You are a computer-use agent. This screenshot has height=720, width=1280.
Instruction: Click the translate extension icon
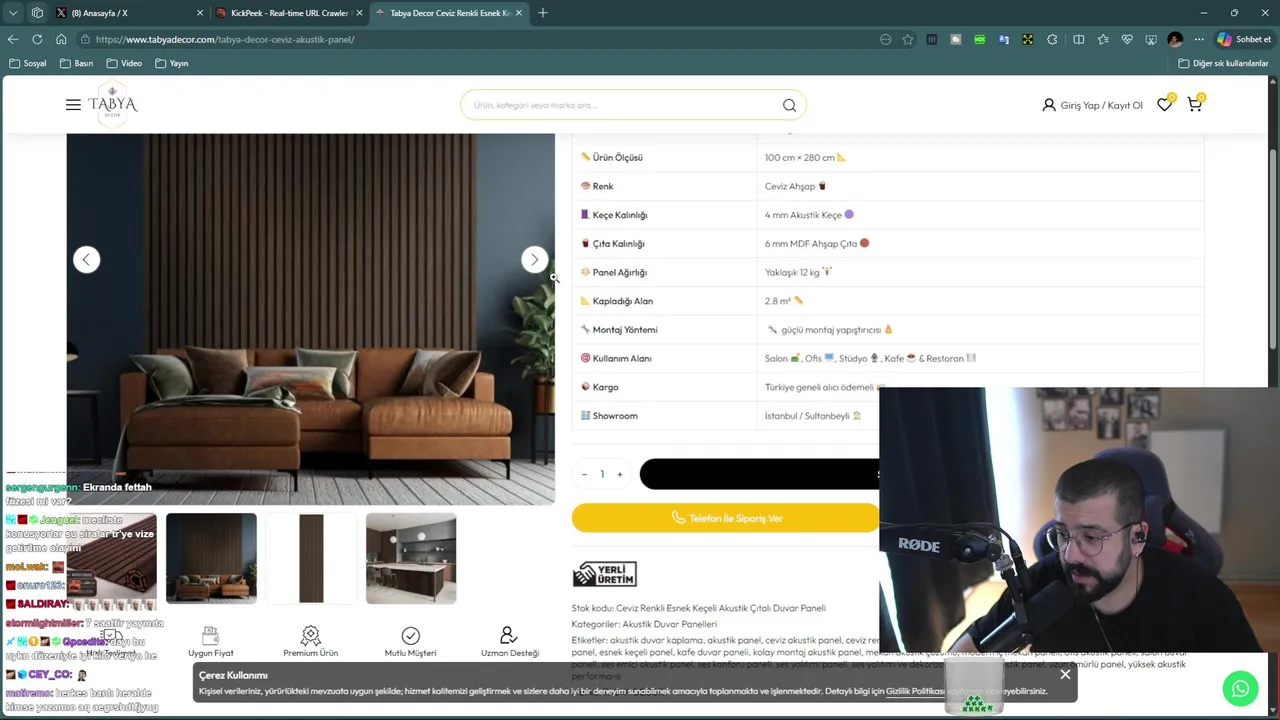[1004, 39]
